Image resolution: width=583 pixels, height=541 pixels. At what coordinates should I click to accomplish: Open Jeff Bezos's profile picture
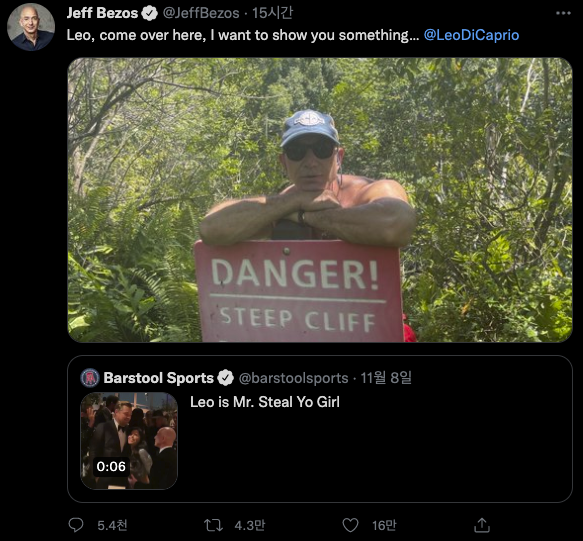click(x=31, y=27)
